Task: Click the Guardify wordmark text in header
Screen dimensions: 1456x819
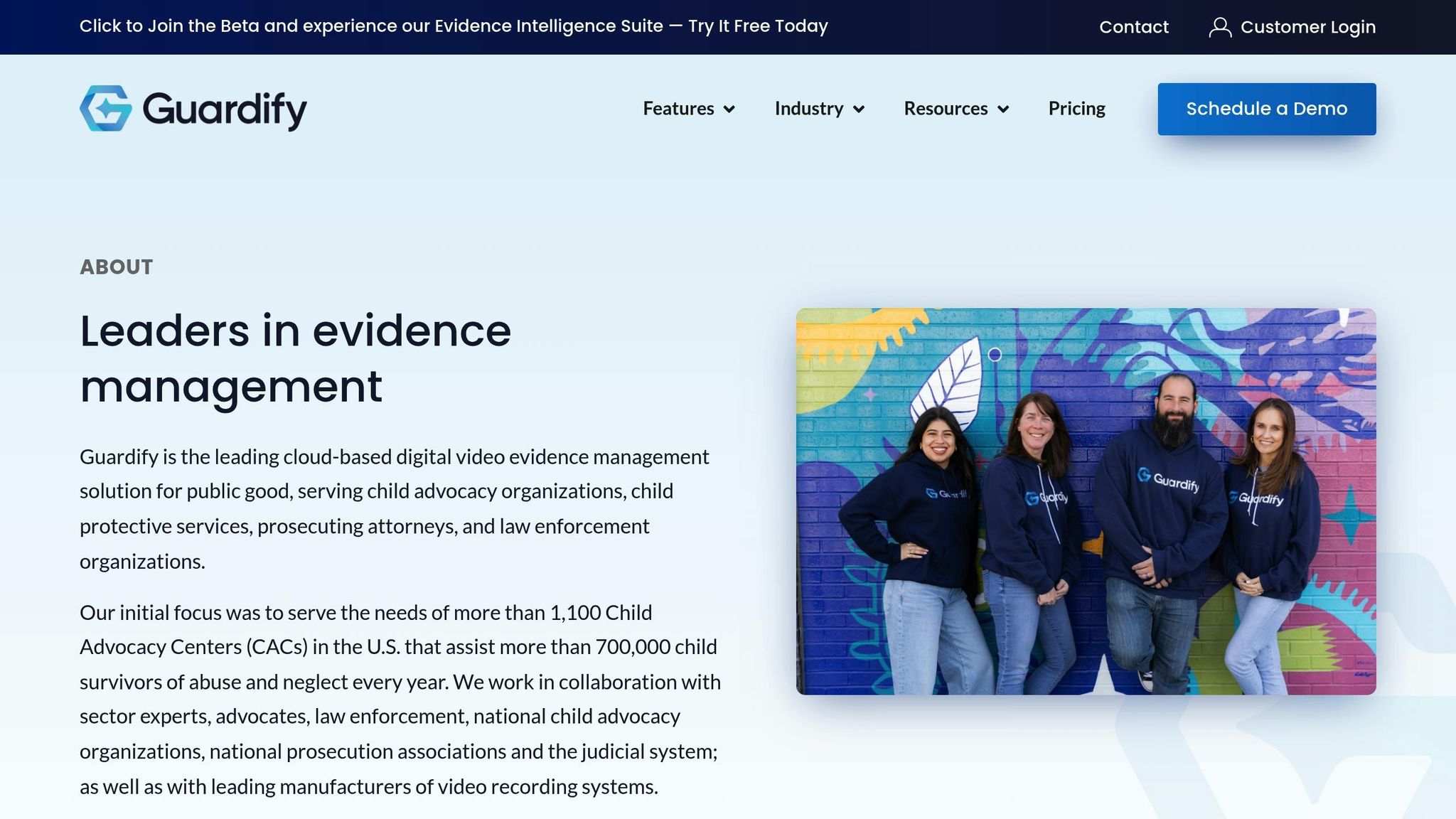Action: pyautogui.click(x=225, y=109)
